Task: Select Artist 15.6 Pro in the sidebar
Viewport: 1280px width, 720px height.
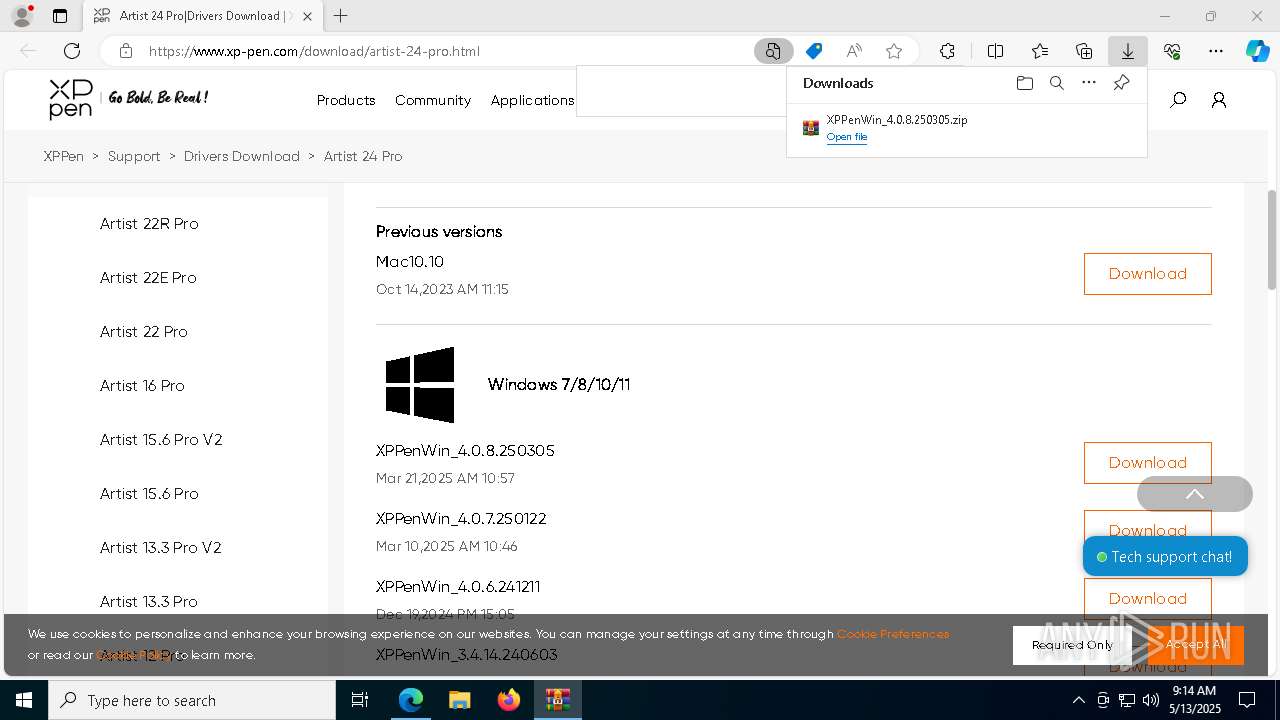Action: [x=149, y=494]
